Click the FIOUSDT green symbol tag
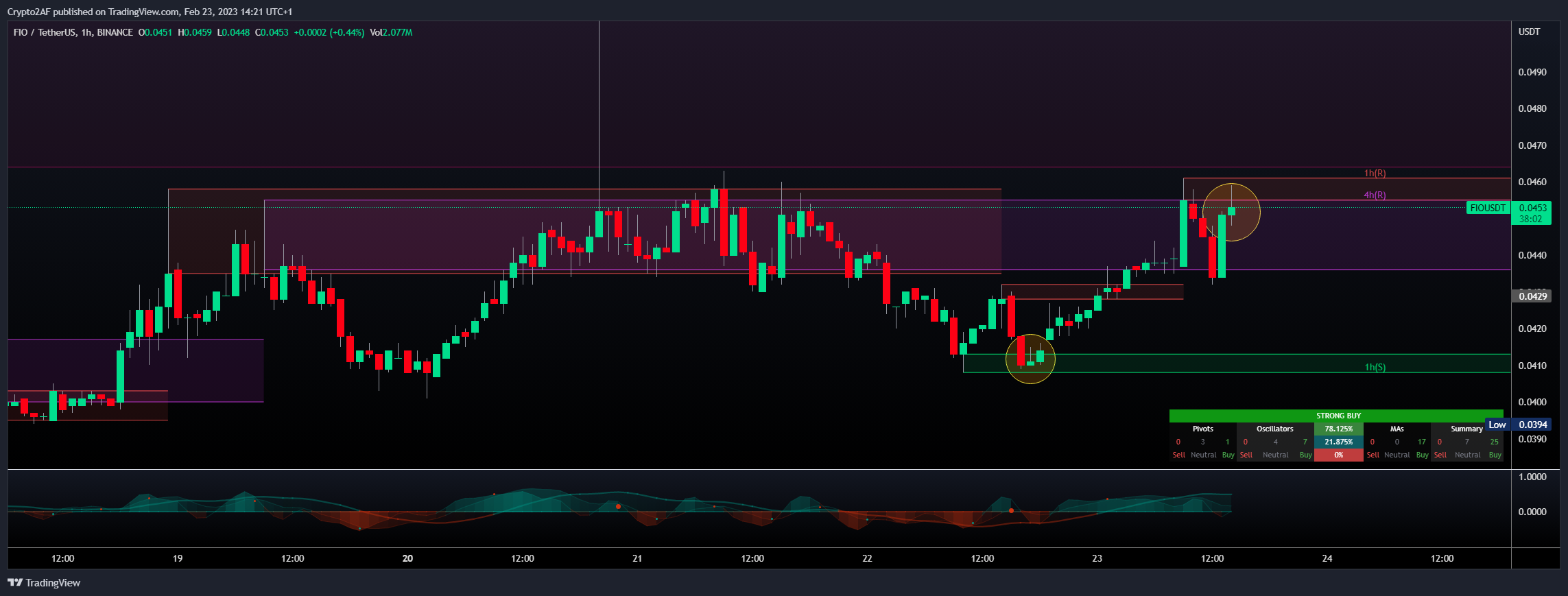 pos(1488,208)
